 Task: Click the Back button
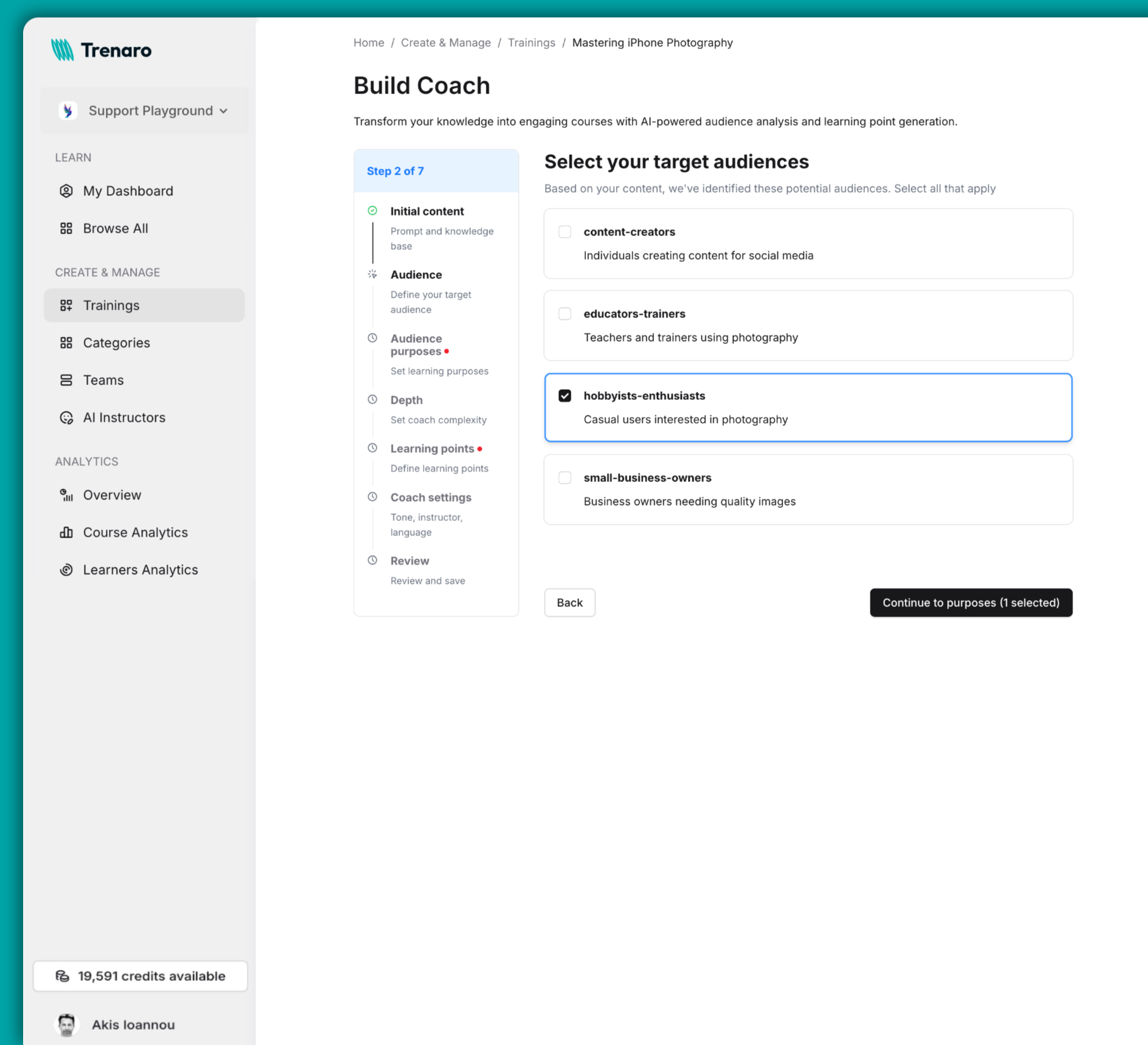point(569,602)
